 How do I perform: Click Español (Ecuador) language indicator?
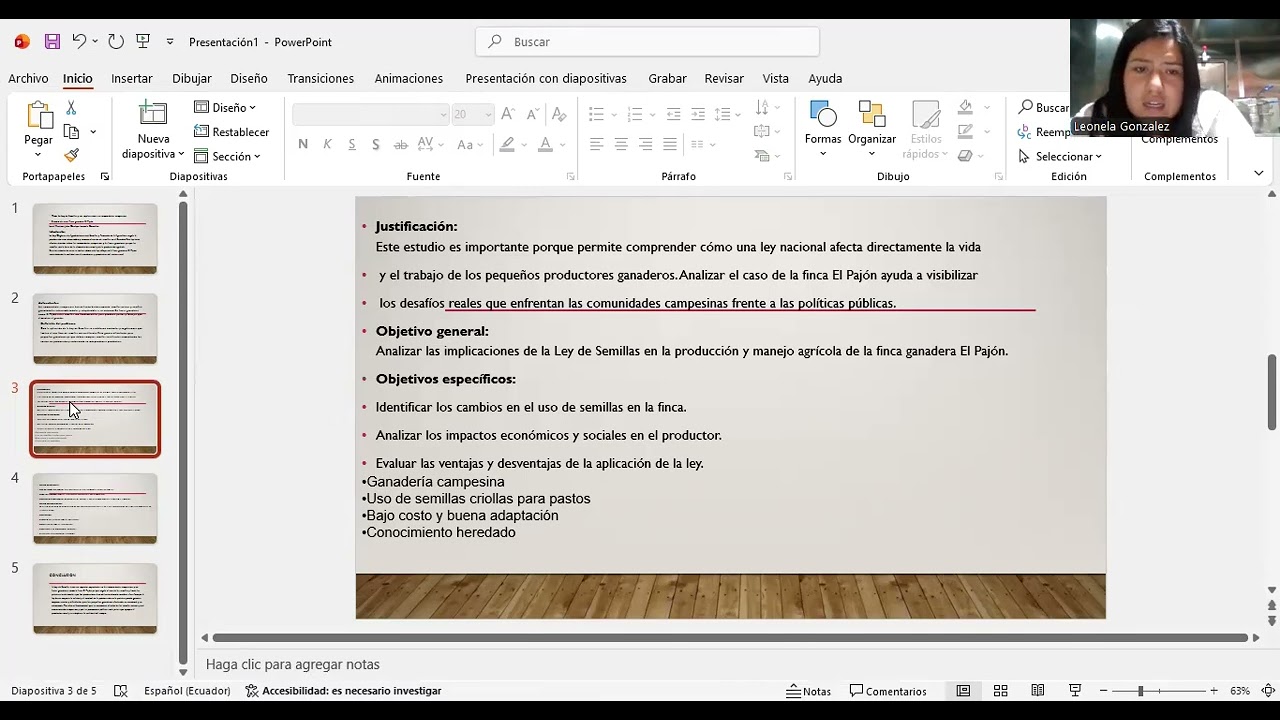(187, 691)
